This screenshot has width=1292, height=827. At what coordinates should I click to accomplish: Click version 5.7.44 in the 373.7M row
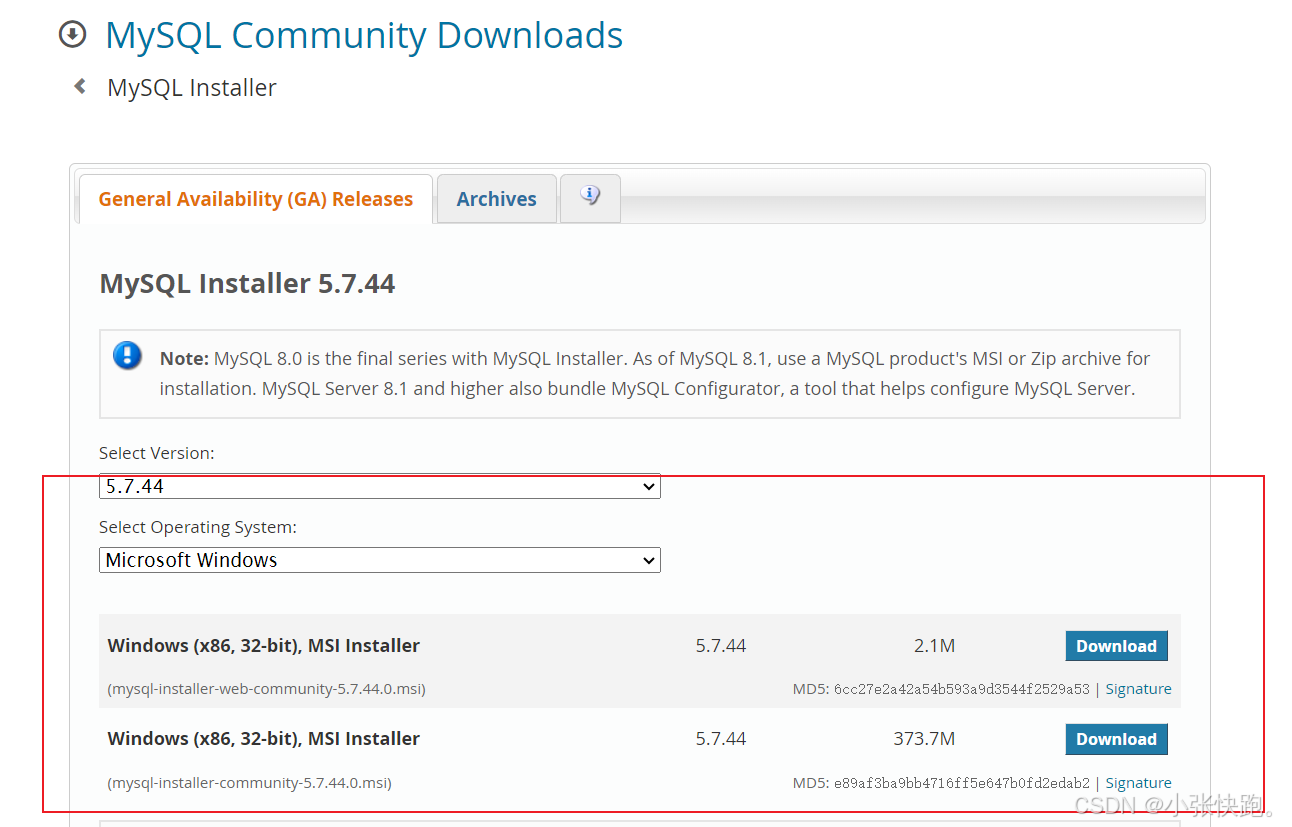tap(721, 739)
